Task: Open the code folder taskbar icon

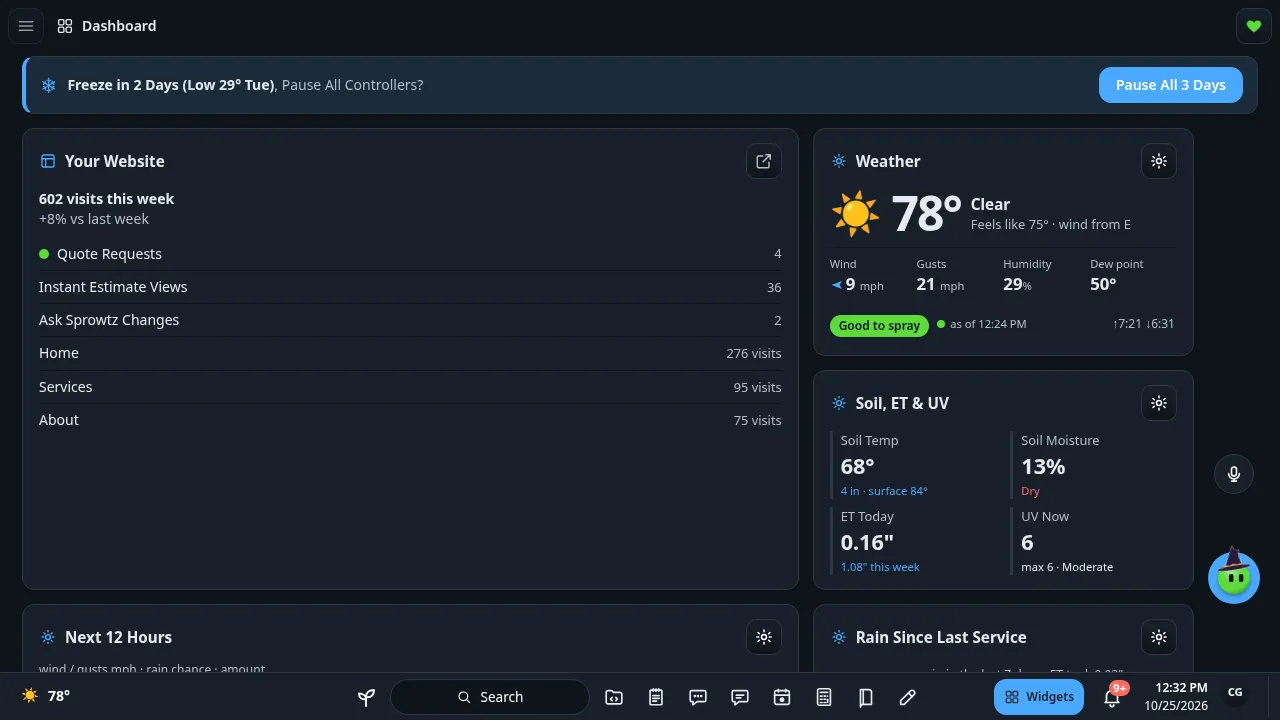Action: click(614, 697)
